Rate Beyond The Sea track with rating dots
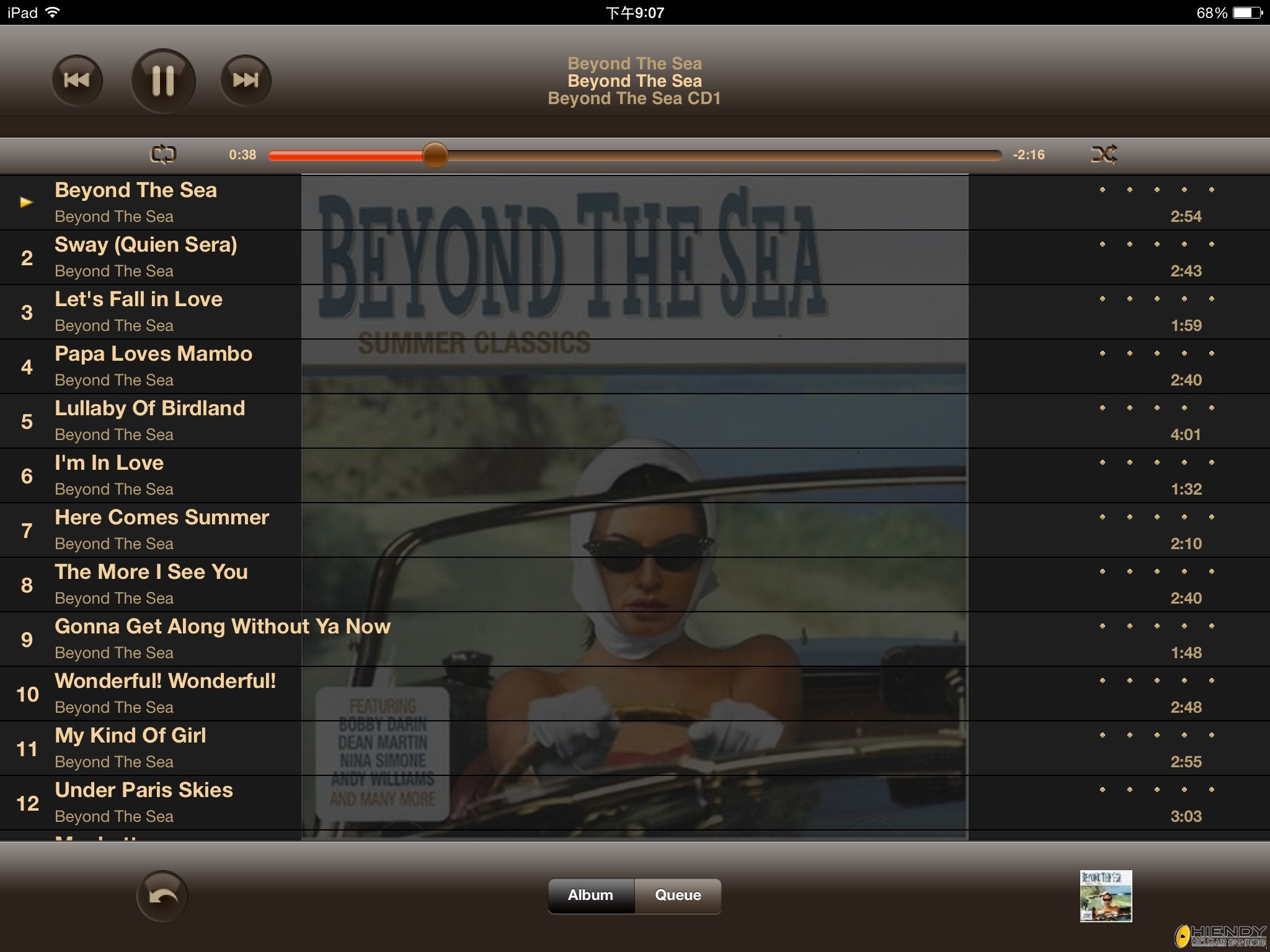The height and width of the screenshot is (952, 1270). (1157, 190)
